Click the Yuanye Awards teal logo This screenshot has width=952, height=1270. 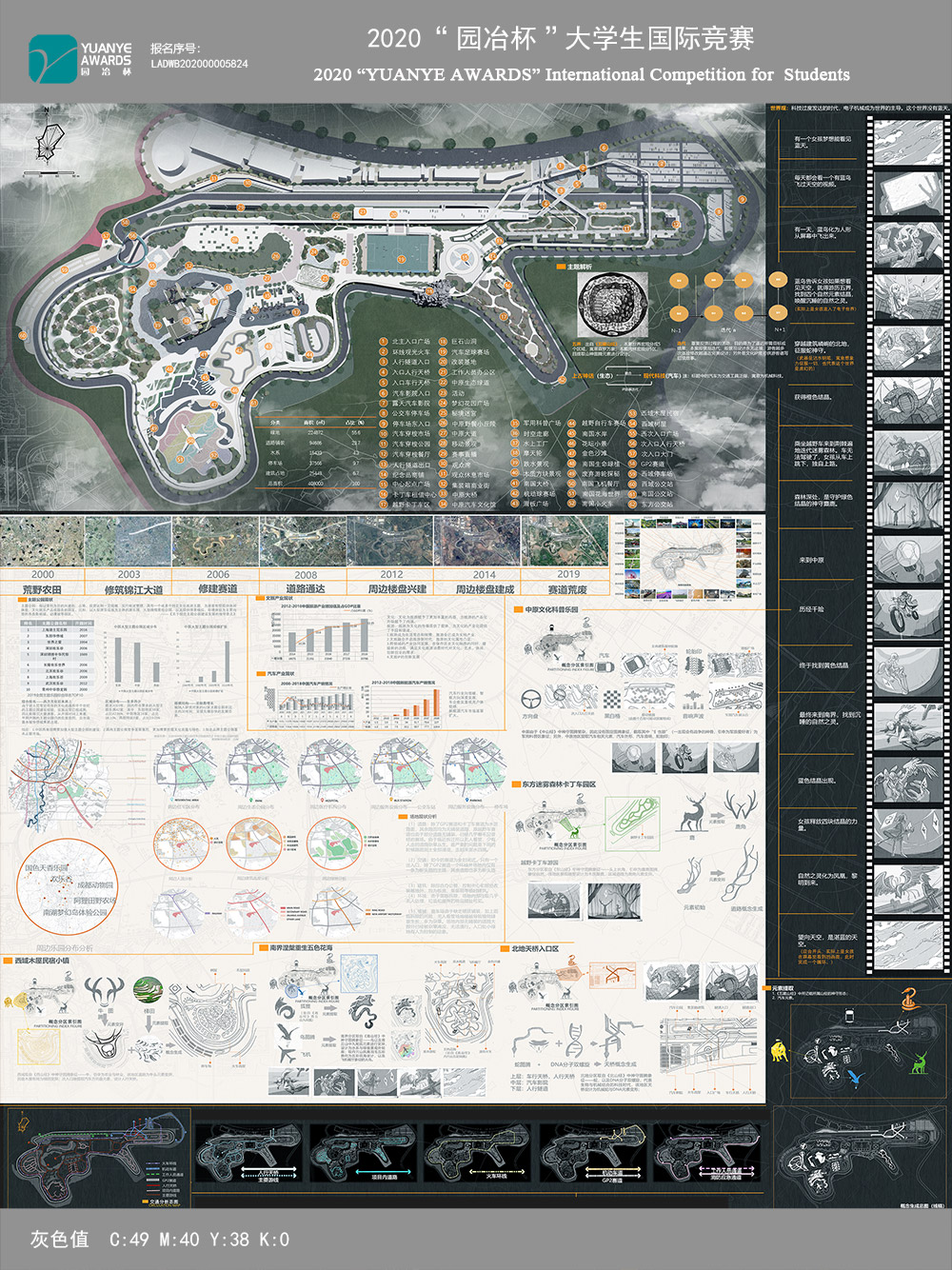pyautogui.click(x=52, y=58)
